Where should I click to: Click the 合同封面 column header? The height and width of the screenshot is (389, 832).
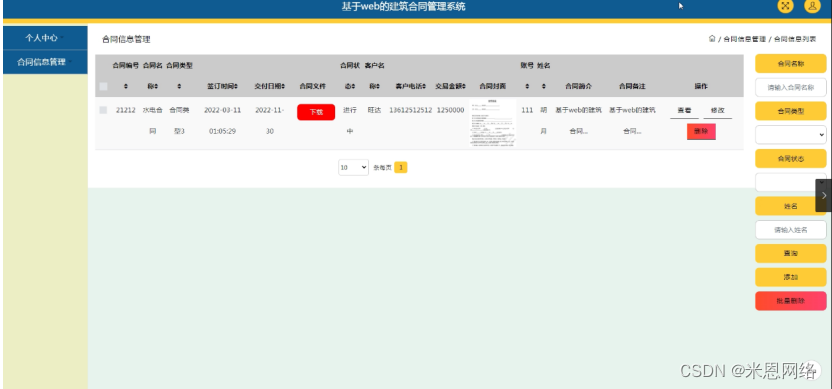(x=492, y=86)
